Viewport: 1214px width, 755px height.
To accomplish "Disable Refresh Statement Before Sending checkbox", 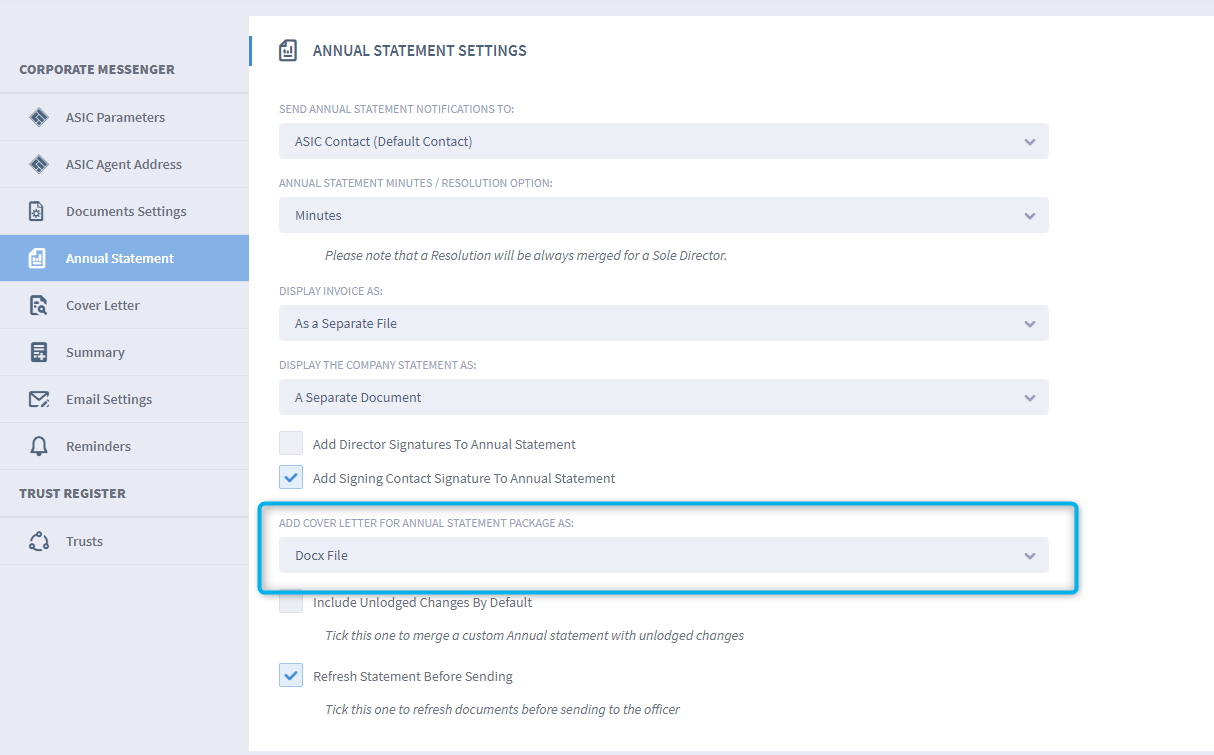I will tap(291, 675).
